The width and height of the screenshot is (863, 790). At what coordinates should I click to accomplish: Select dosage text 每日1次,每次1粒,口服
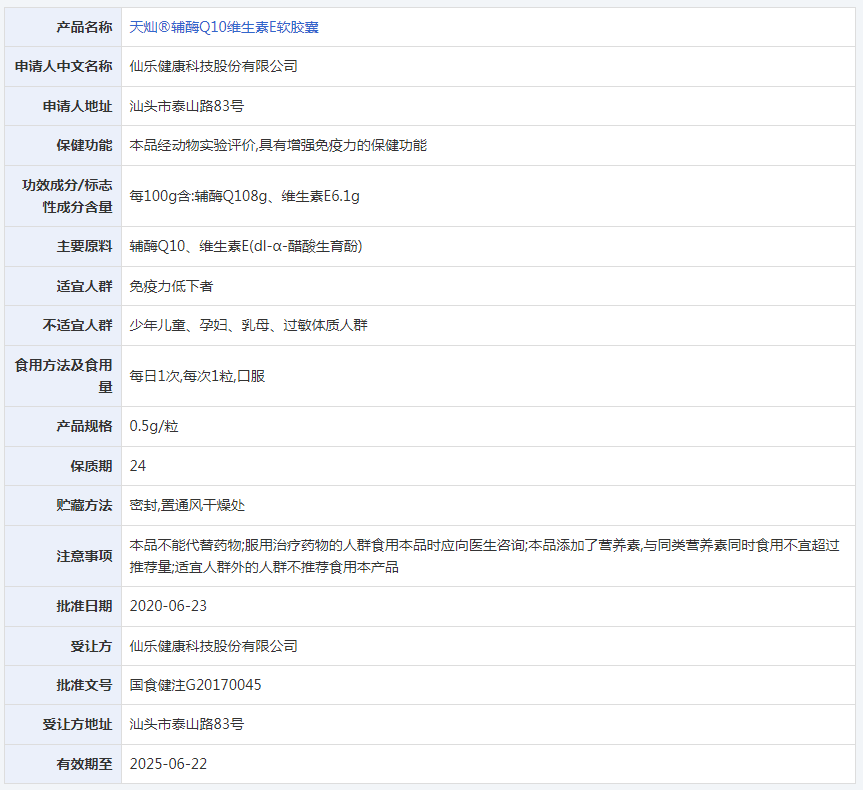coord(197,376)
